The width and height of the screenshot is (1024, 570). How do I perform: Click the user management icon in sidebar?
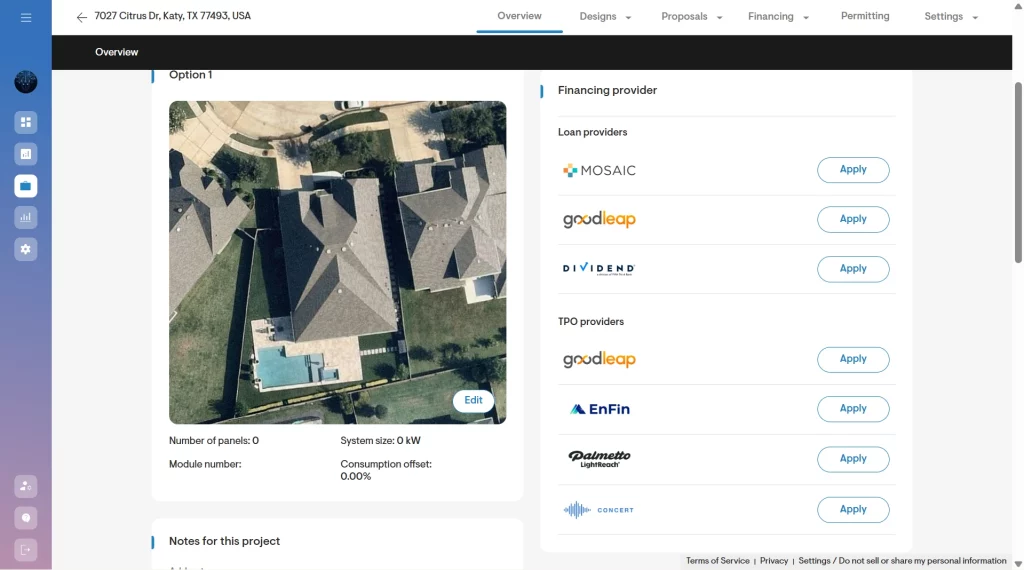[x=26, y=486]
